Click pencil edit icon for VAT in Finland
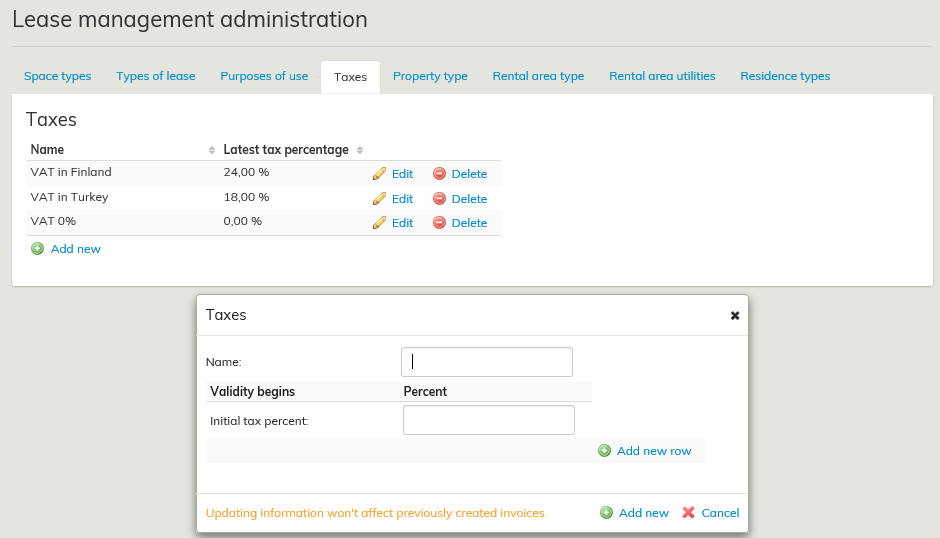Viewport: 940px width, 538px height. (379, 173)
